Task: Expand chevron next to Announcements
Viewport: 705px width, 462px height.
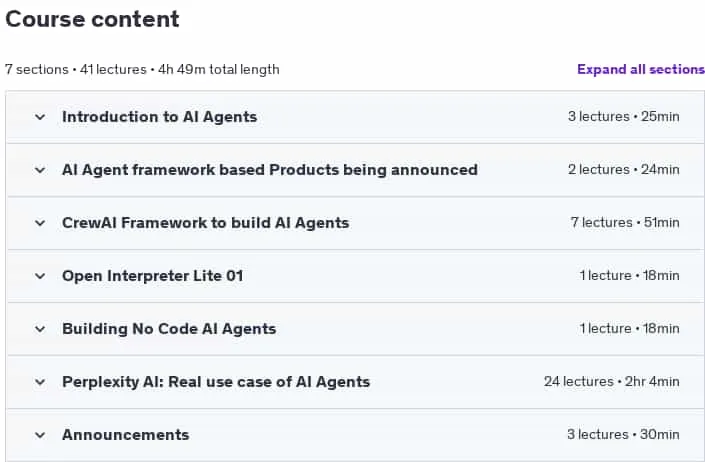Action: 40,435
